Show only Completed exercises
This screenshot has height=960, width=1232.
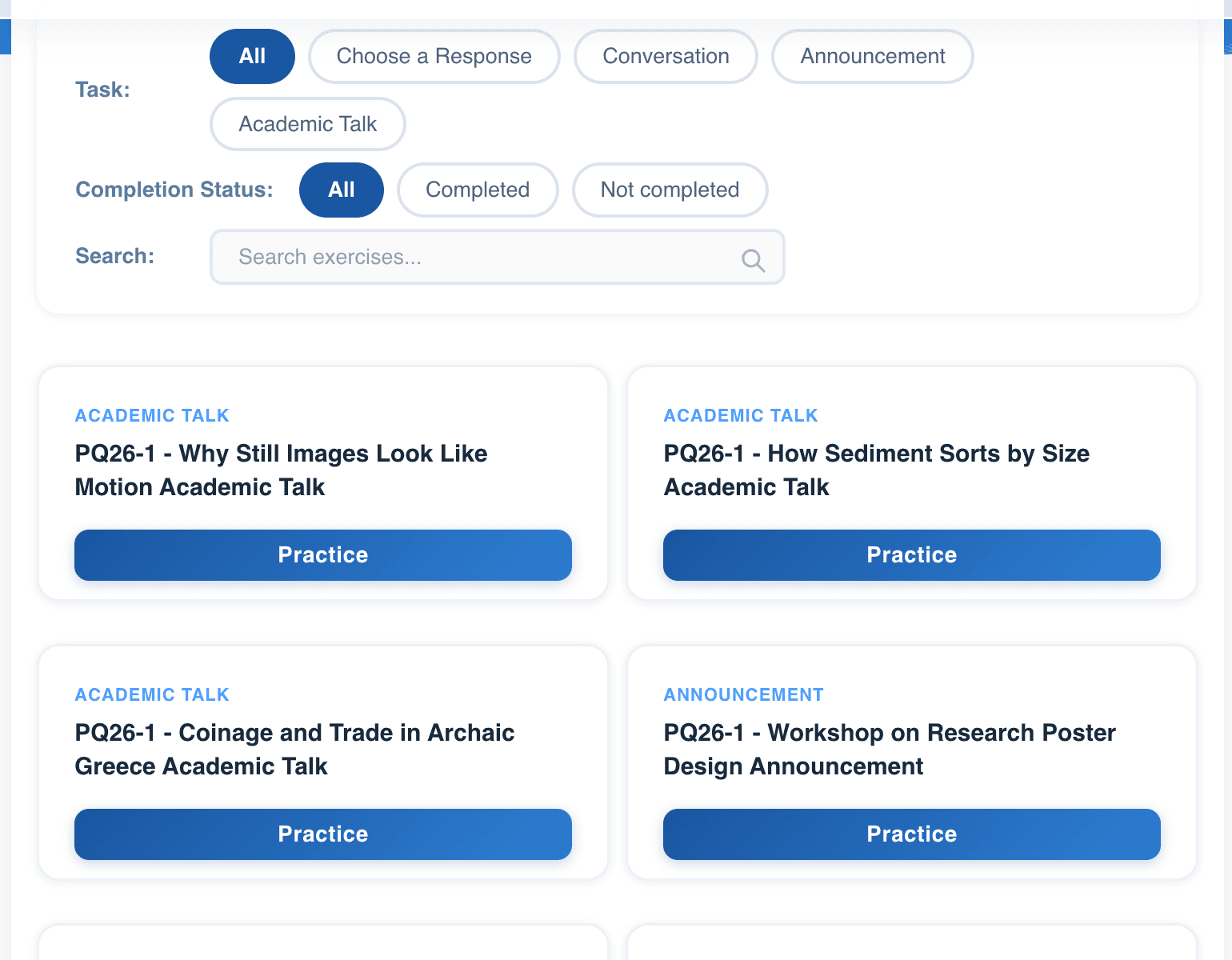click(478, 190)
